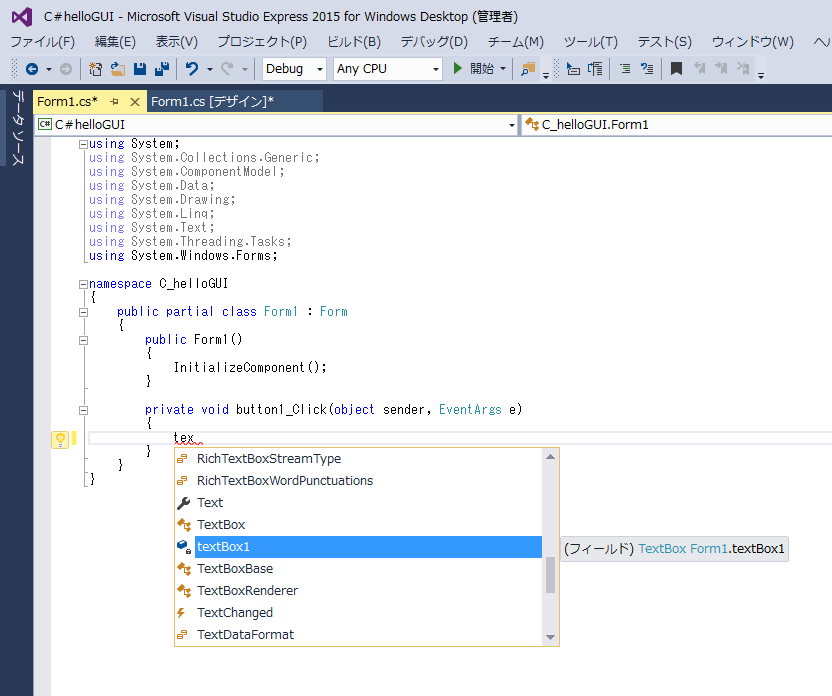Image resolution: width=832 pixels, height=696 pixels.
Task: Collapse the using directives block
Action: coord(83,144)
